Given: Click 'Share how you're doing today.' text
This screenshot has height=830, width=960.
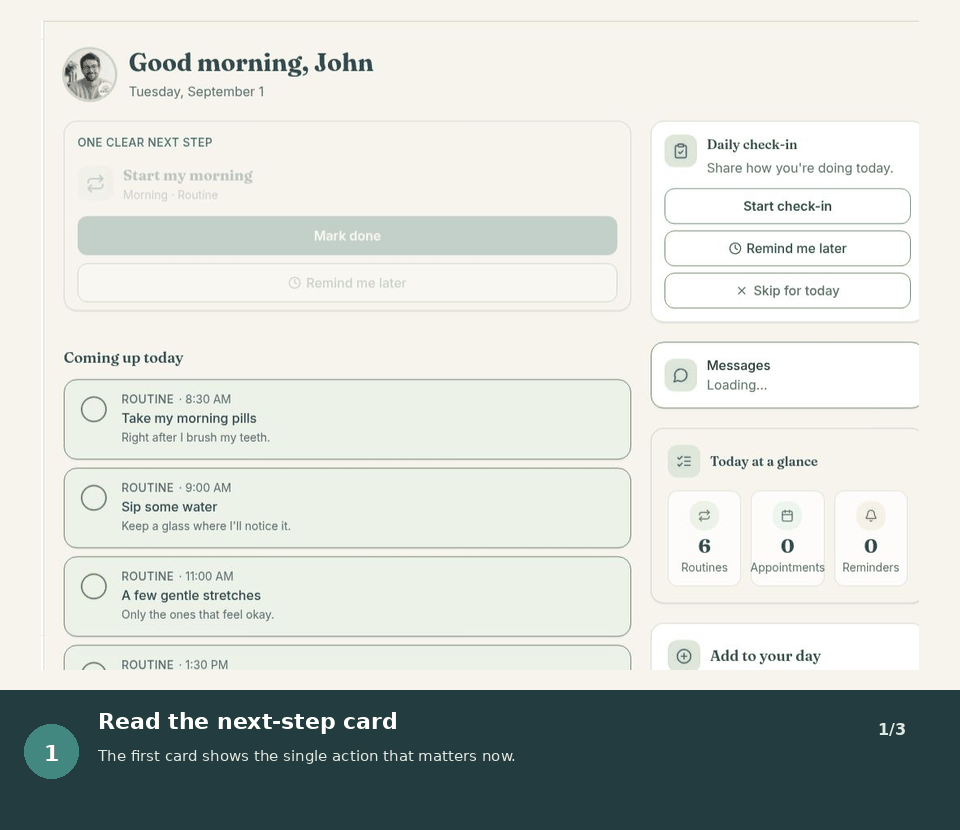Looking at the screenshot, I should click(x=800, y=168).
